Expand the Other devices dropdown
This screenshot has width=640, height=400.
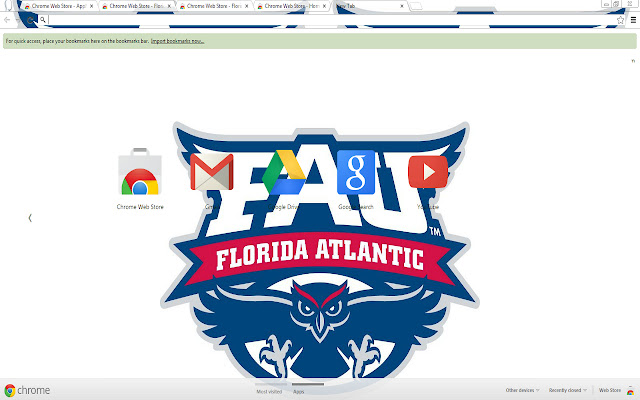point(522,390)
